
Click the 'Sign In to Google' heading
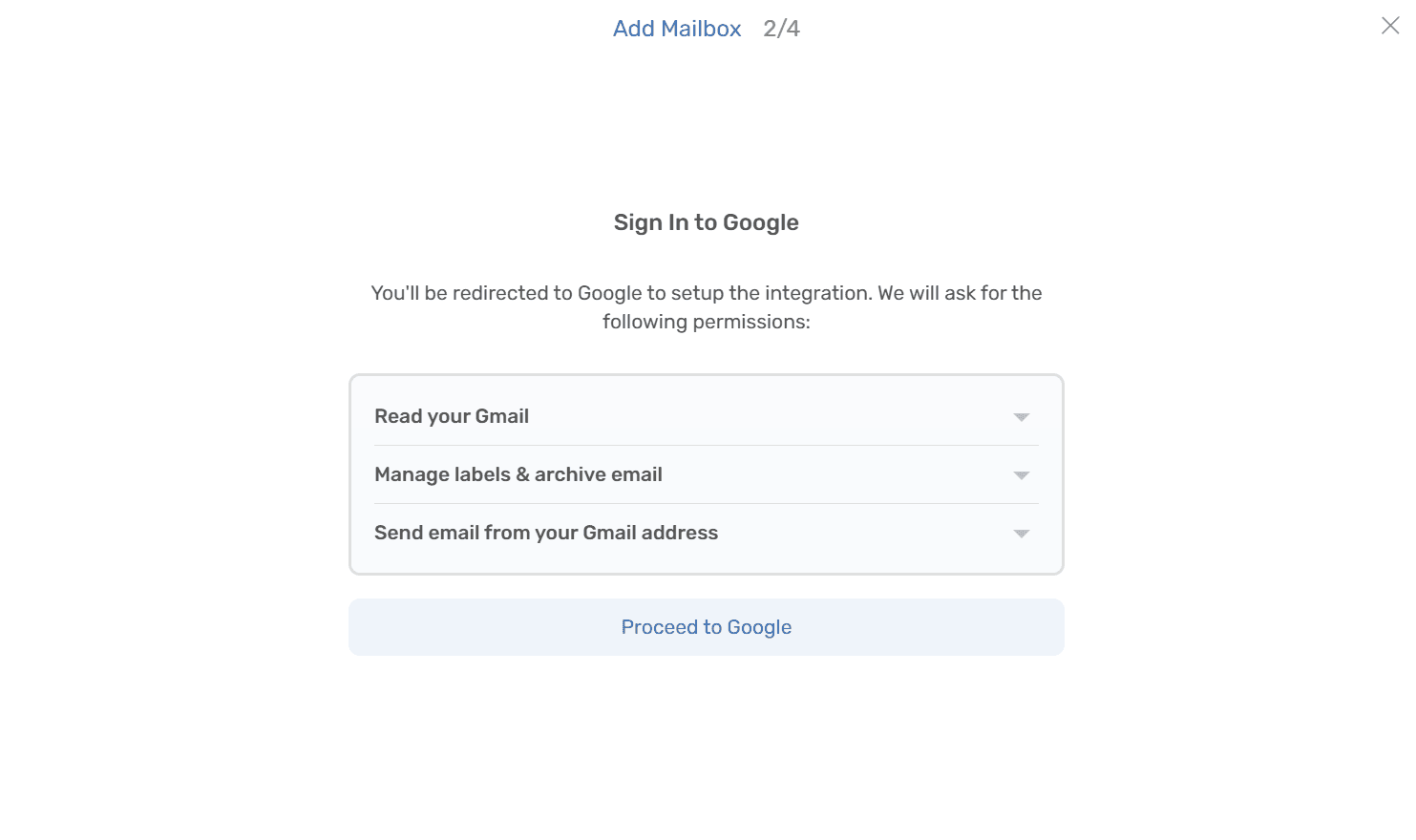pos(706,222)
